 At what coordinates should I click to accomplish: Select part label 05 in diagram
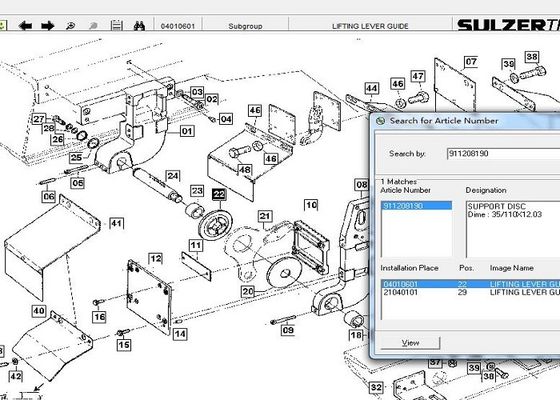78,183
